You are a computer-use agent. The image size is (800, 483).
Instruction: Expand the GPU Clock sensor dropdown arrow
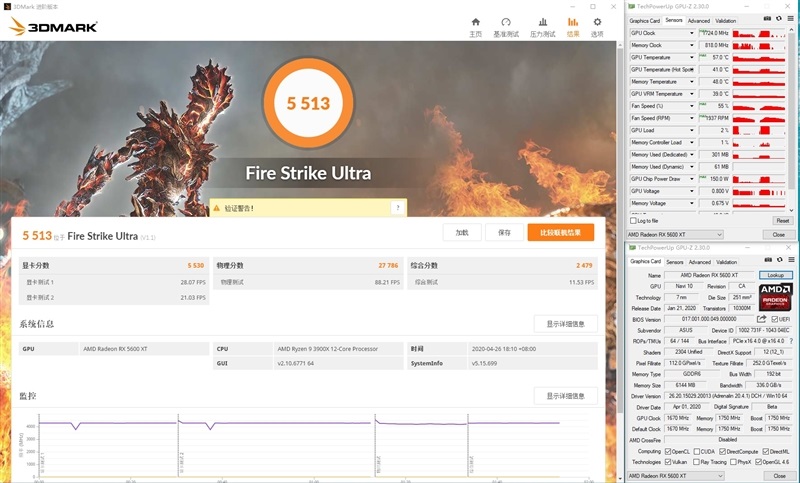(x=693, y=33)
